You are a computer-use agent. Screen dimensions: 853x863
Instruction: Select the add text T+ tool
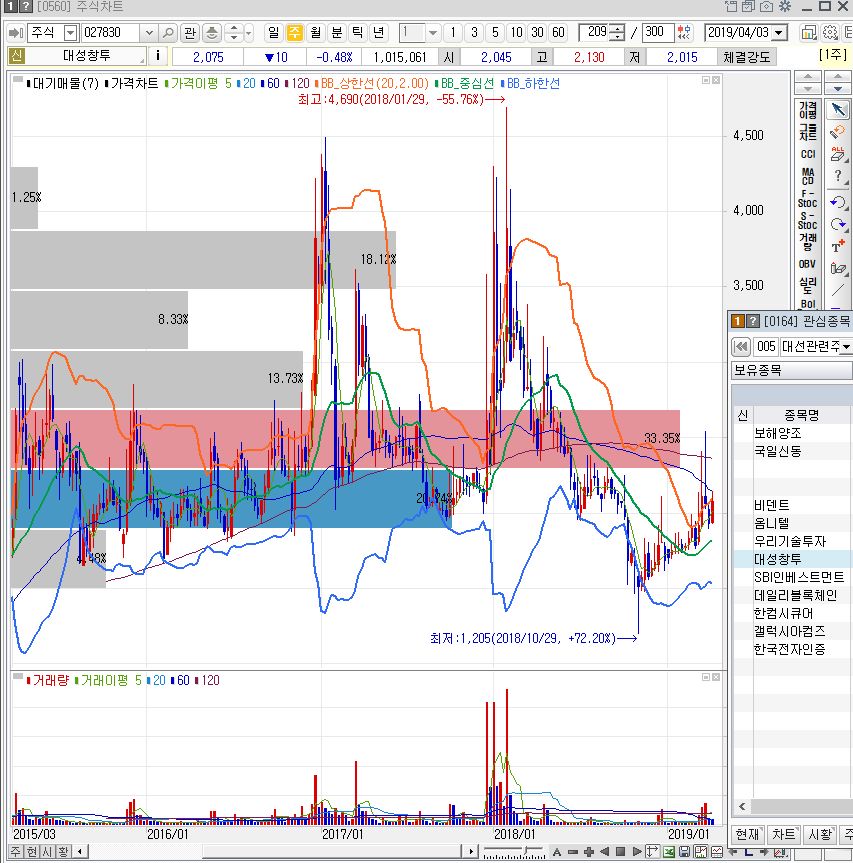tap(838, 246)
